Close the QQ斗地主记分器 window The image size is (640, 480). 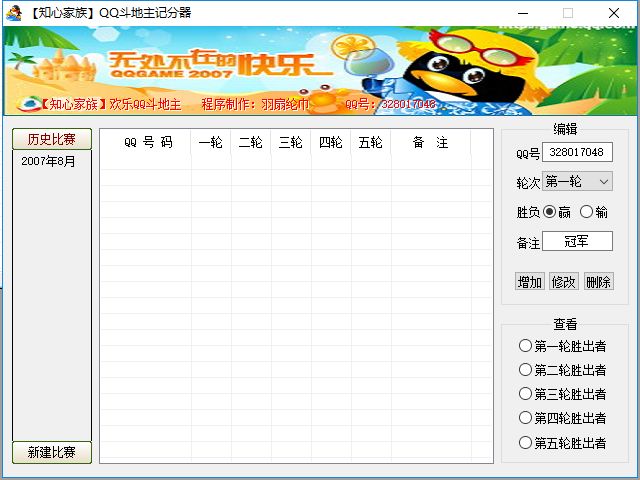pos(613,13)
